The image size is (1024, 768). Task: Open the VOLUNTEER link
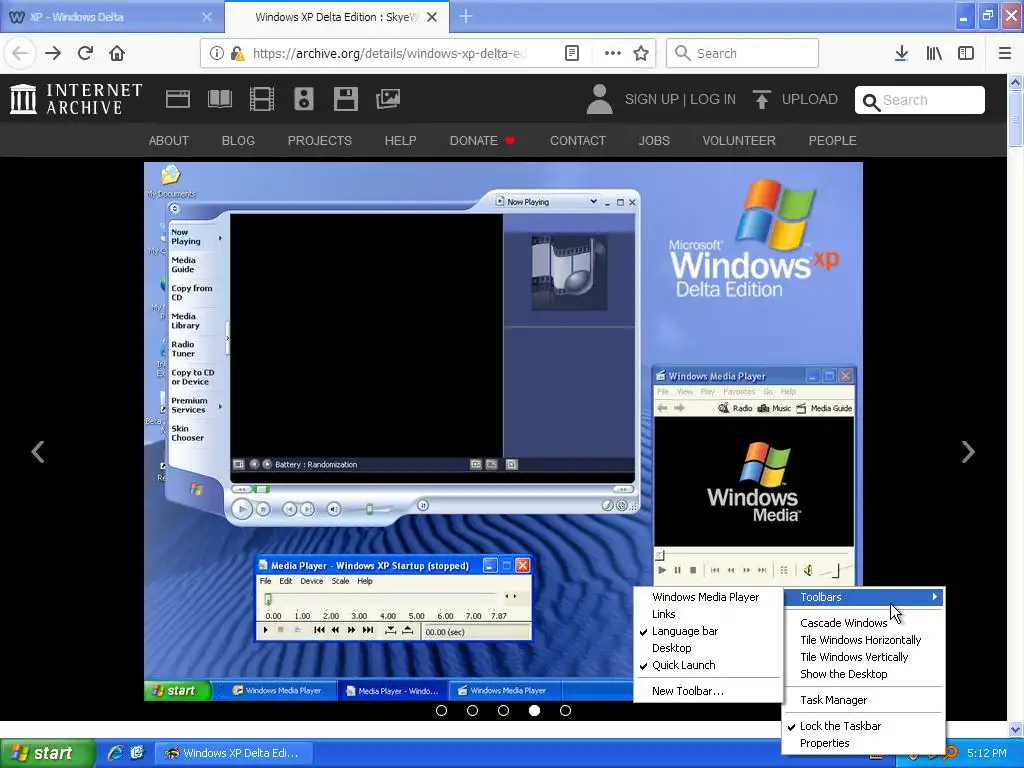click(739, 140)
